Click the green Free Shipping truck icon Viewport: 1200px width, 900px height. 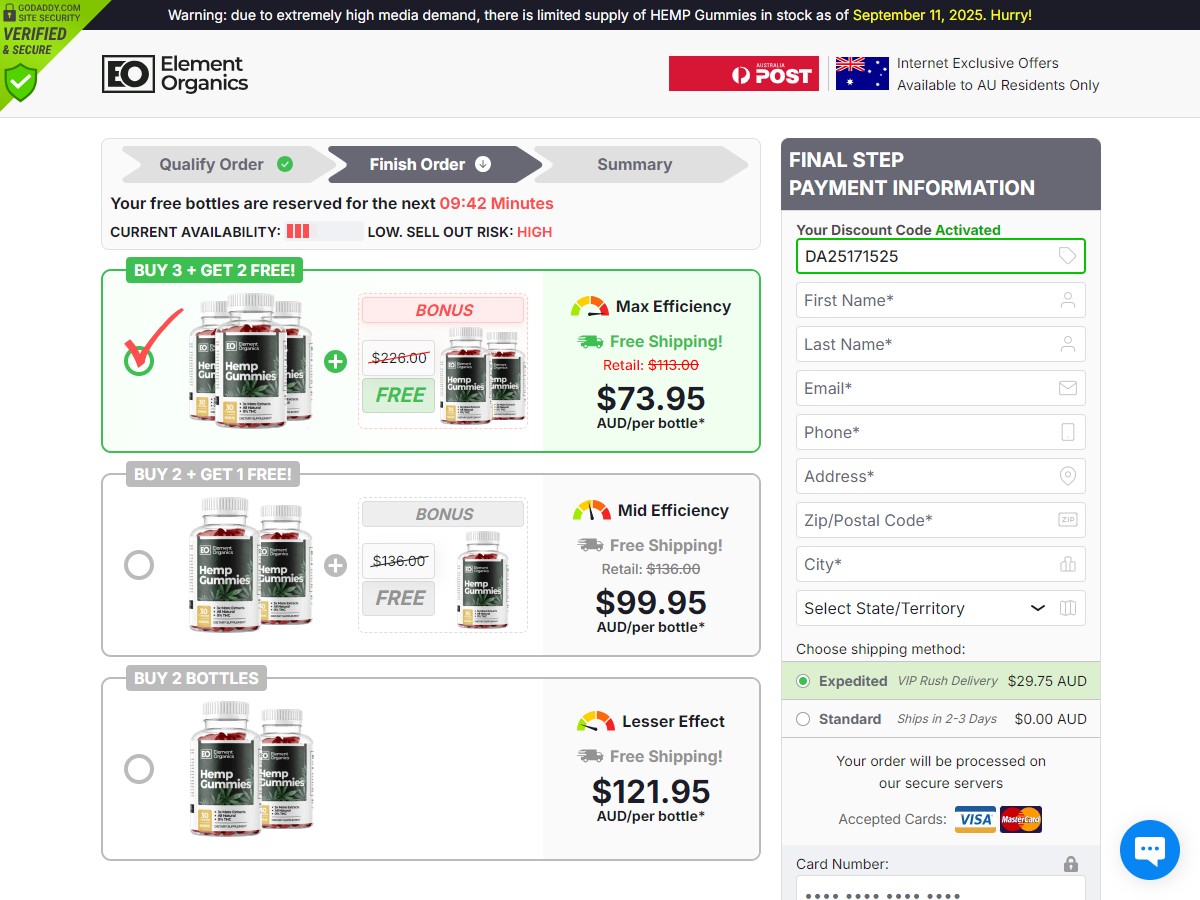(590, 342)
